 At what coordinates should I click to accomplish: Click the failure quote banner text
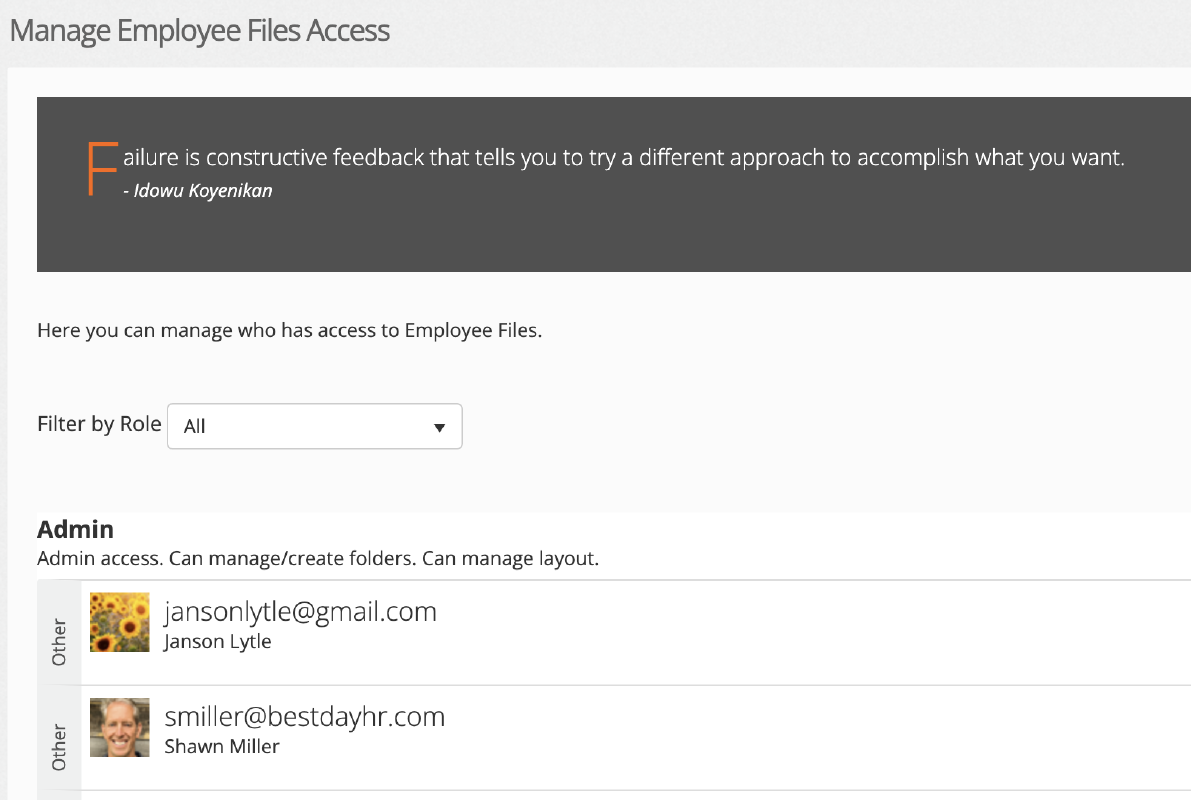tap(624, 157)
